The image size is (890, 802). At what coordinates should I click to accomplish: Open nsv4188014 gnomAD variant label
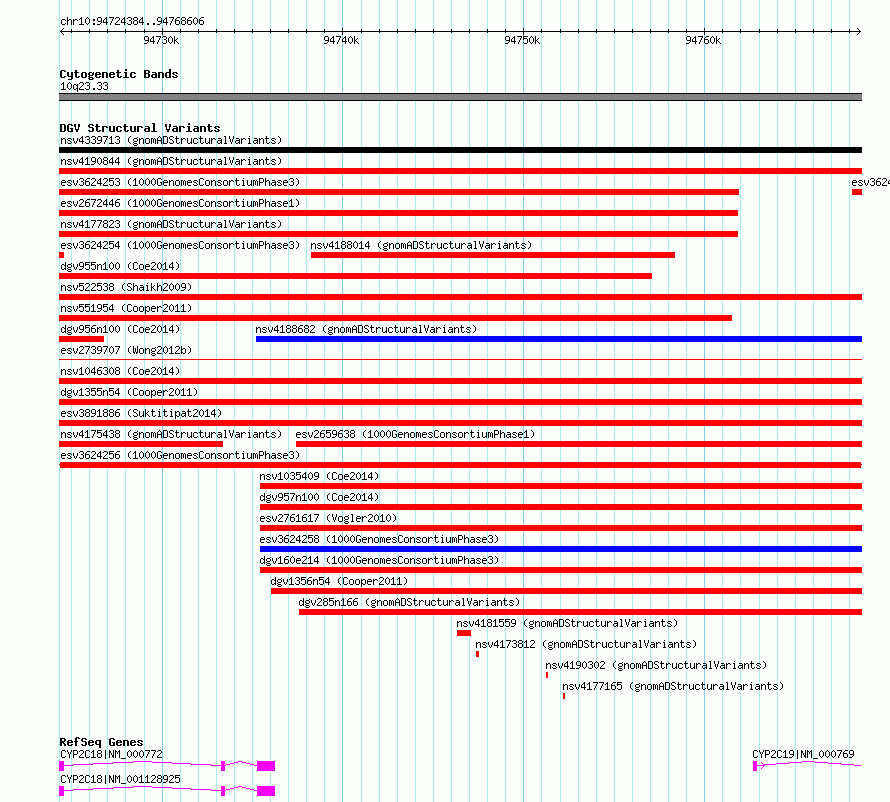pyautogui.click(x=421, y=245)
